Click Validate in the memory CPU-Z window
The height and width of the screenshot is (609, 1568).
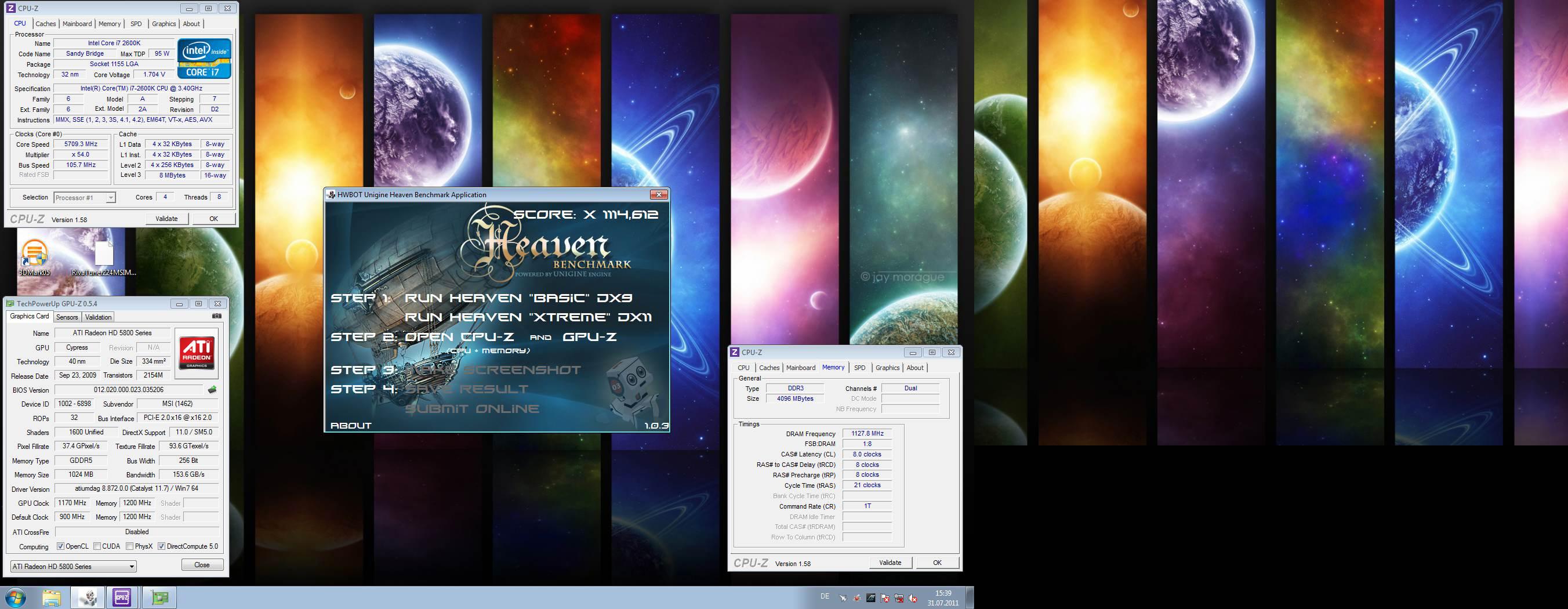tap(890, 563)
